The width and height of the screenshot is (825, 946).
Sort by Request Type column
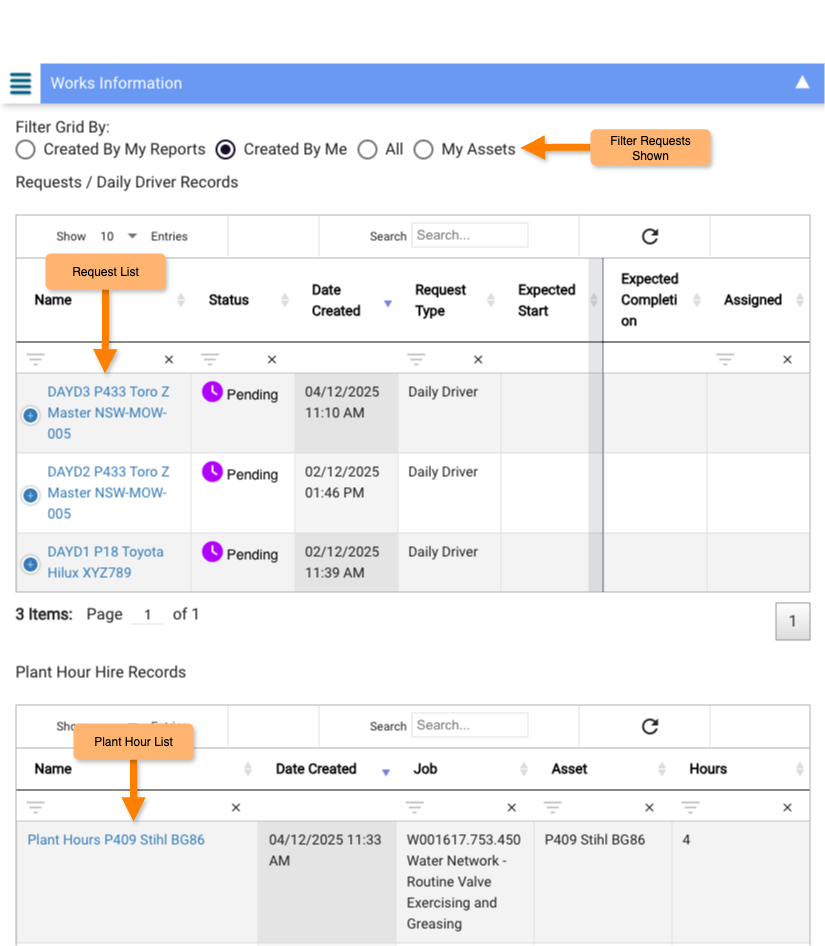491,299
